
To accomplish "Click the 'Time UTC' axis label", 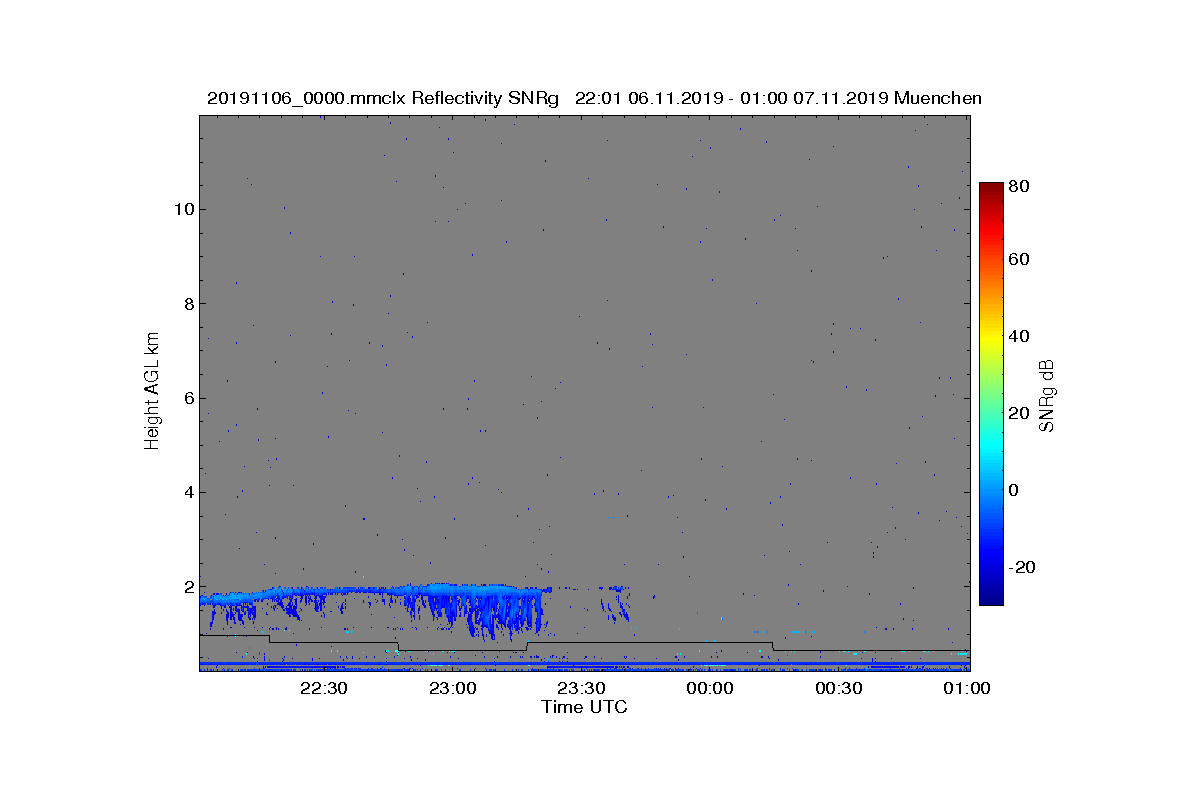I will [x=585, y=707].
